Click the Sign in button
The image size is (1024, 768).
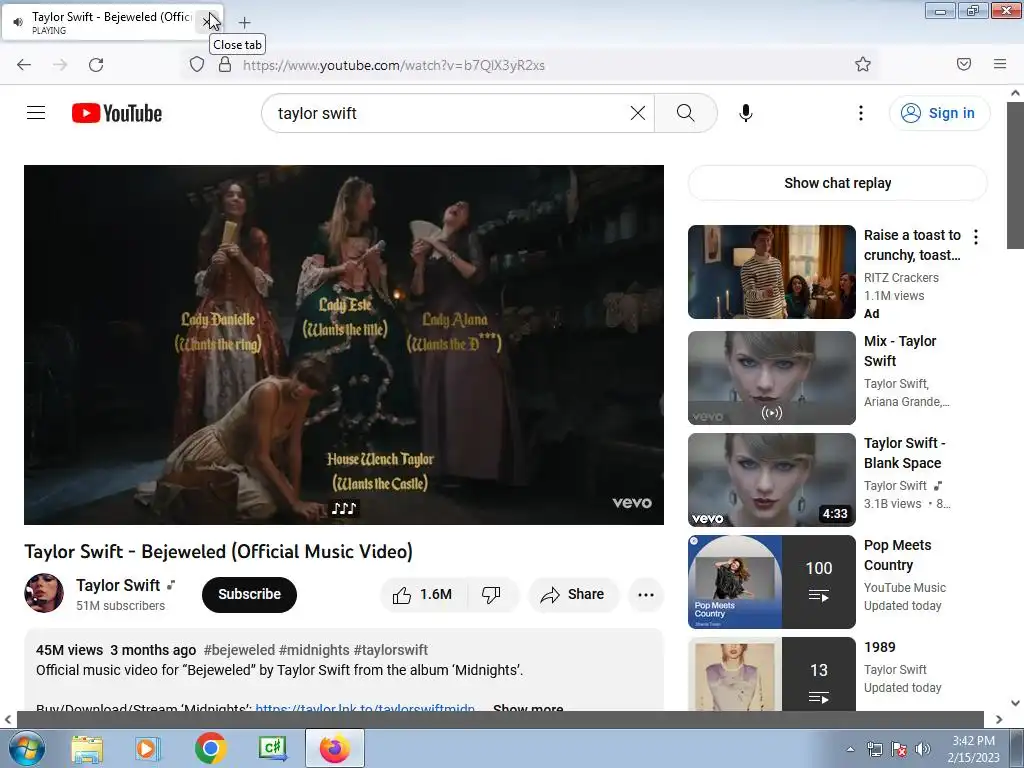point(939,113)
